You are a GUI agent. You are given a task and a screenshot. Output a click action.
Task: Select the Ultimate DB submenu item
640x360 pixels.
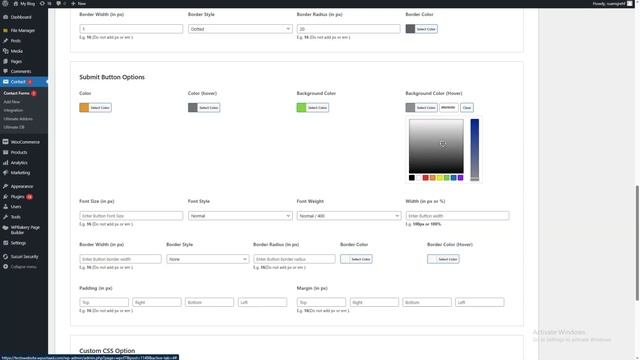pyautogui.click(x=14, y=127)
